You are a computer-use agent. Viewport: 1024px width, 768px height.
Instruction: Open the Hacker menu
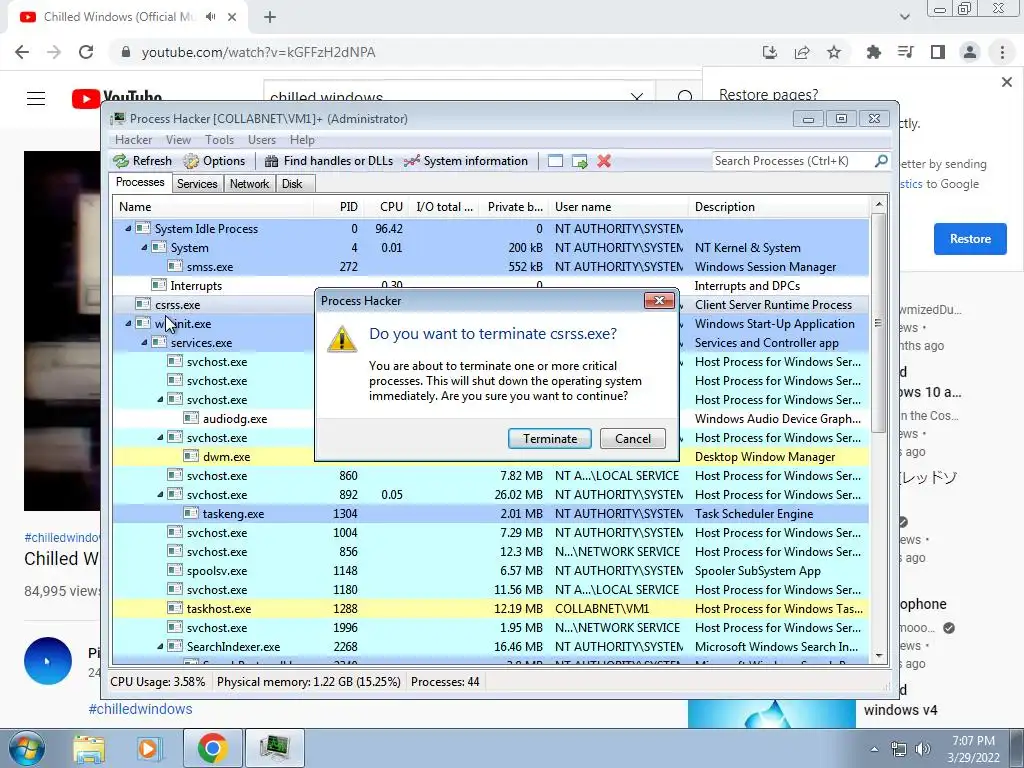coord(133,140)
